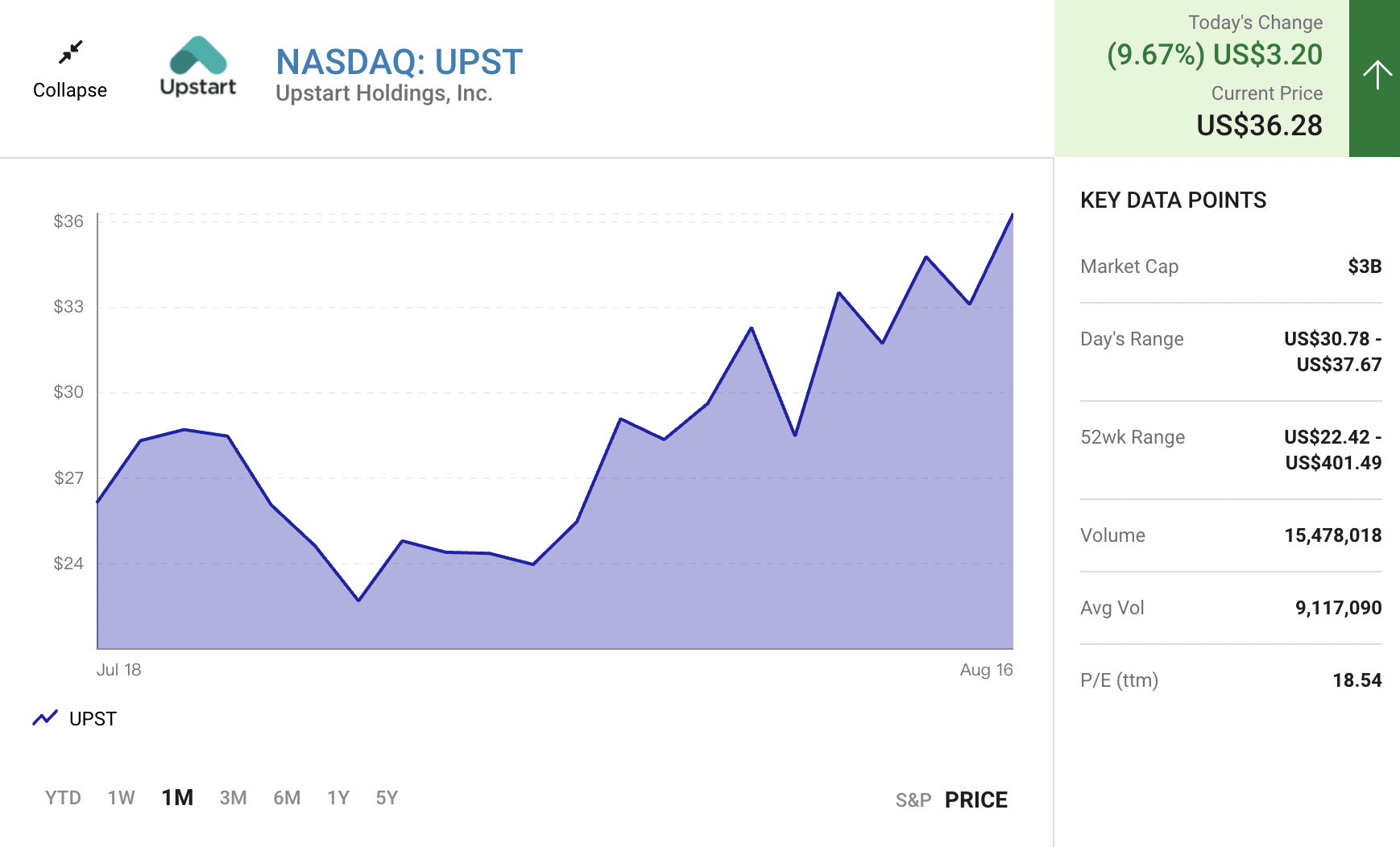Image resolution: width=1400 pixels, height=847 pixels.
Task: Click the green up-arrow change indicator
Action: 1376,76
